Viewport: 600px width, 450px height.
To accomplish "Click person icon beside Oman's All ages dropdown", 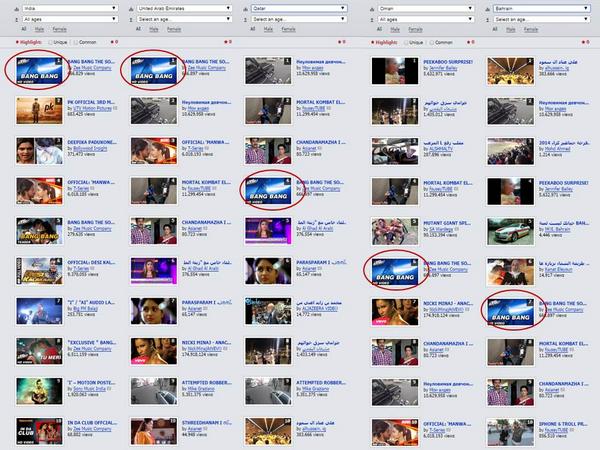I will point(372,19).
